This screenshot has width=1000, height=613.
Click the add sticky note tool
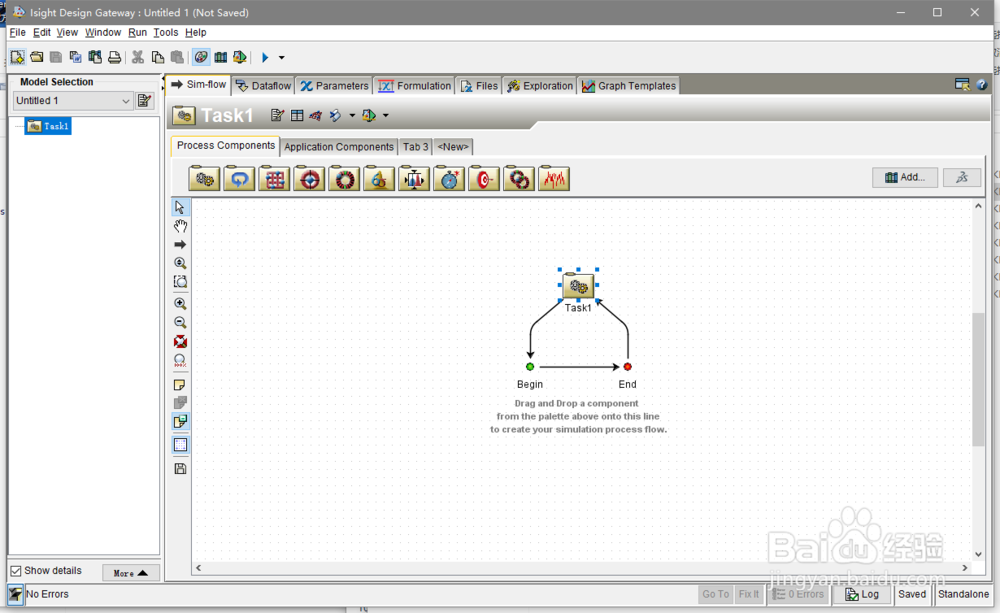point(180,385)
